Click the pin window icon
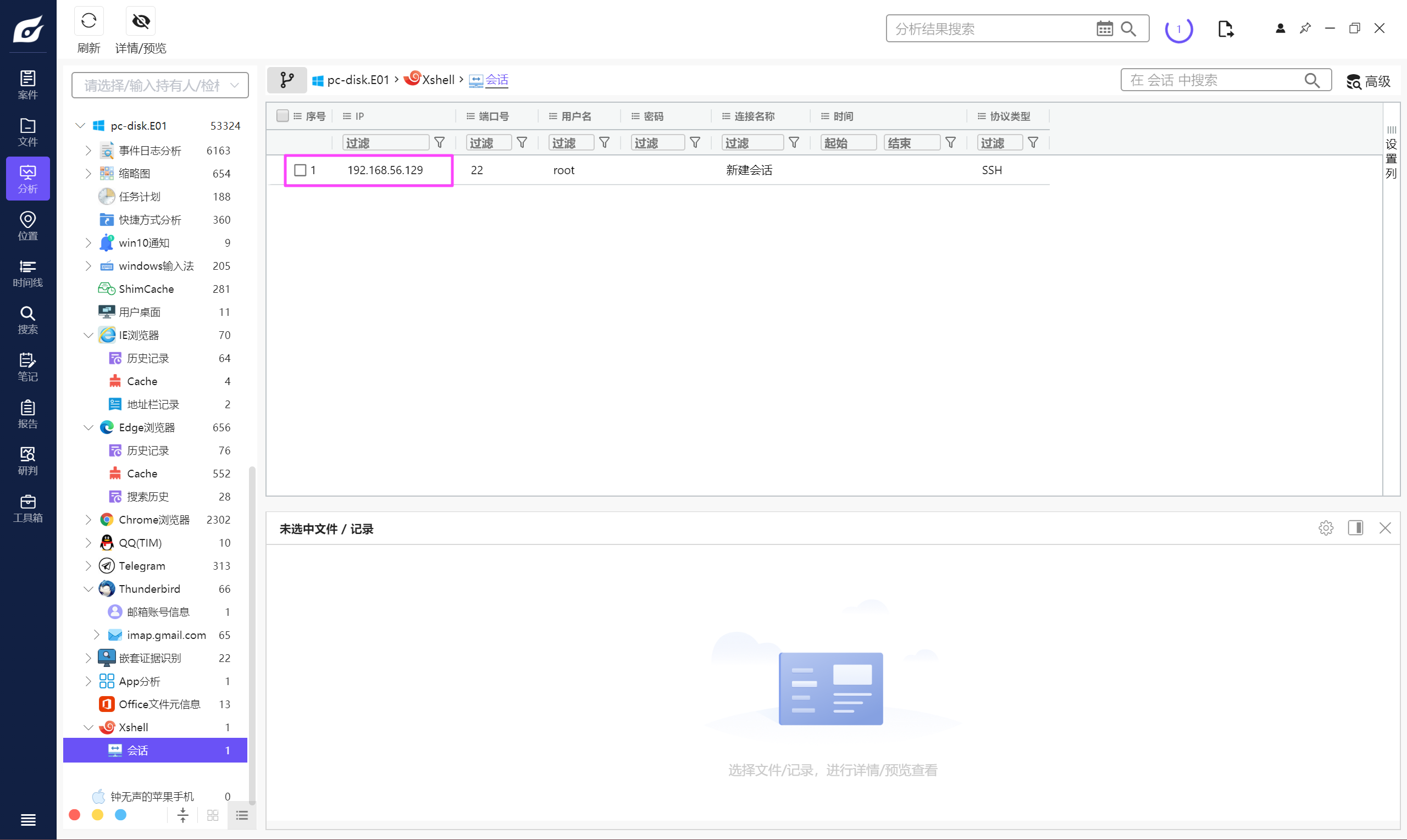Screen dimensions: 1407x840 click(x=1305, y=29)
